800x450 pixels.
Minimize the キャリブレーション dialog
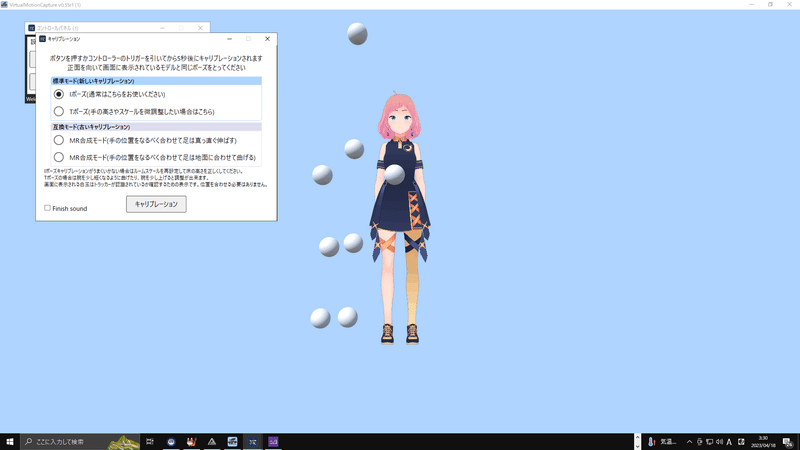(230, 39)
